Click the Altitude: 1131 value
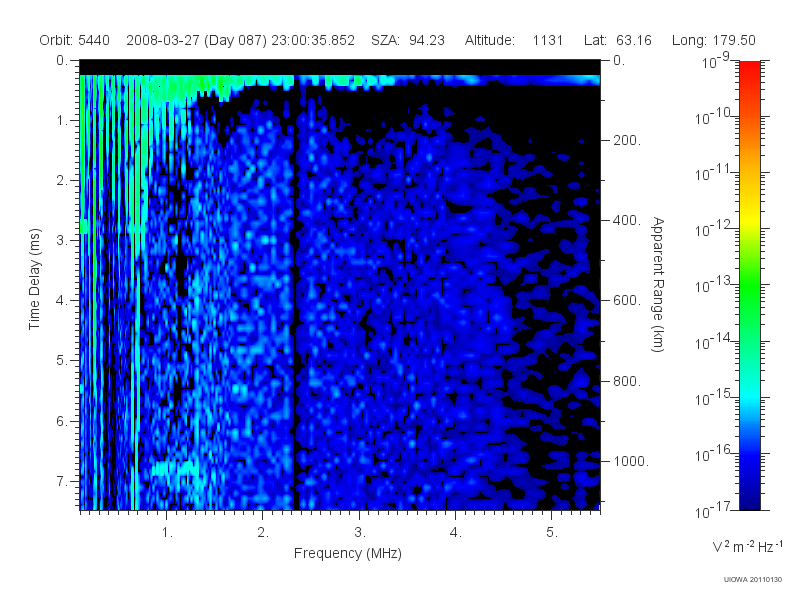Image resolution: width=800 pixels, height=600 pixels. [x=513, y=40]
